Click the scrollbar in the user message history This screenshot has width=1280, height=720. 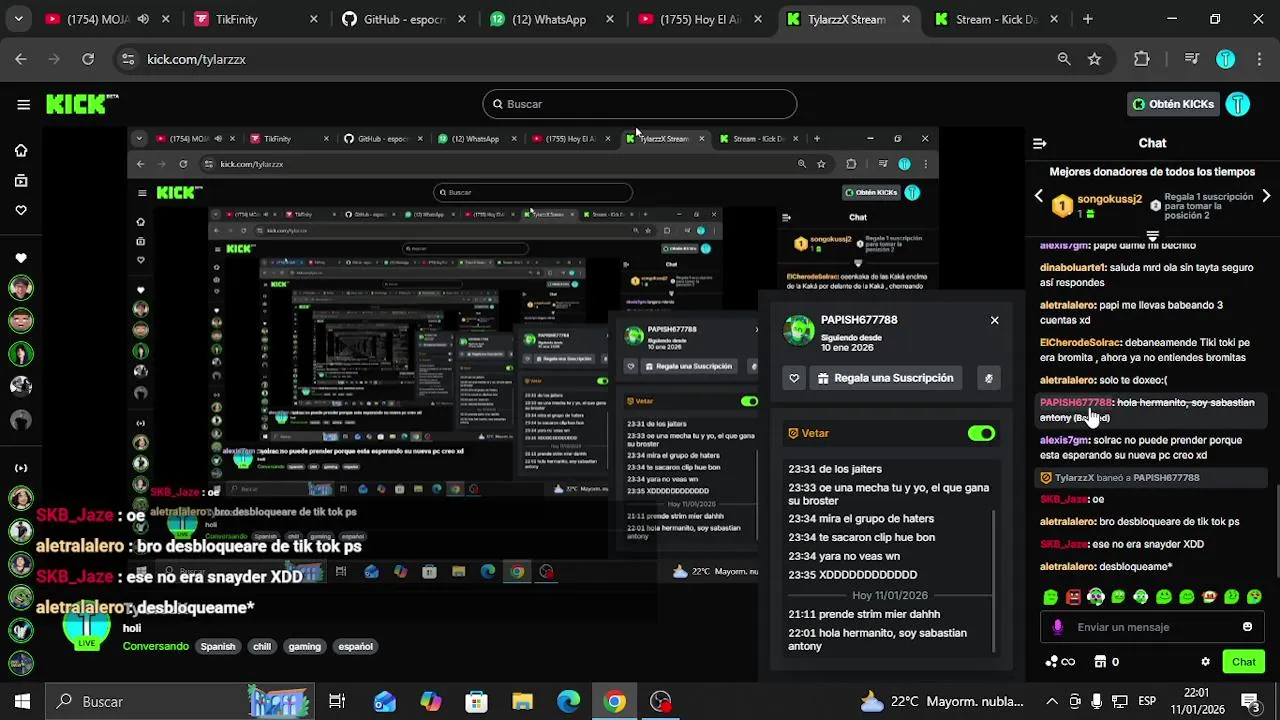994,580
